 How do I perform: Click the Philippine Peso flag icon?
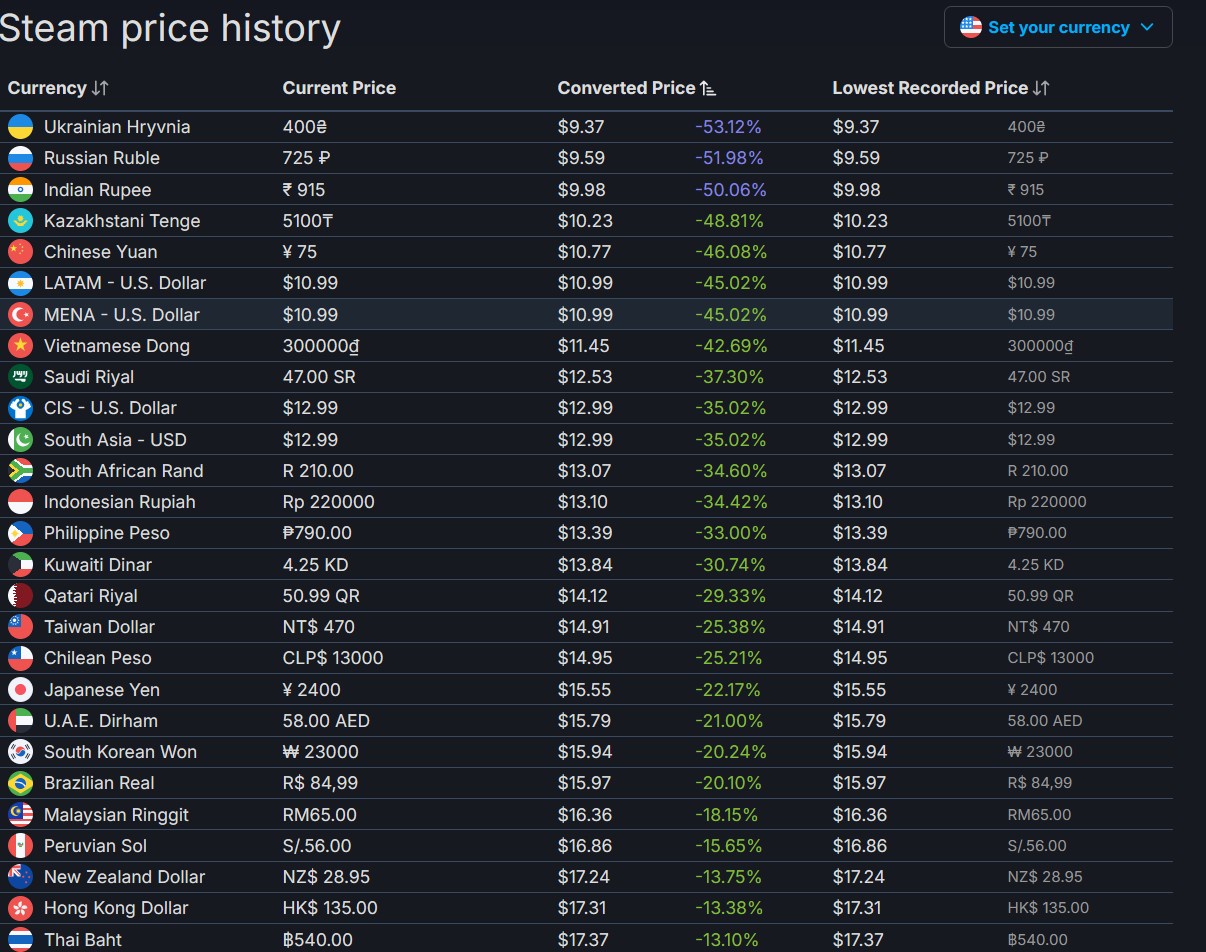20,533
